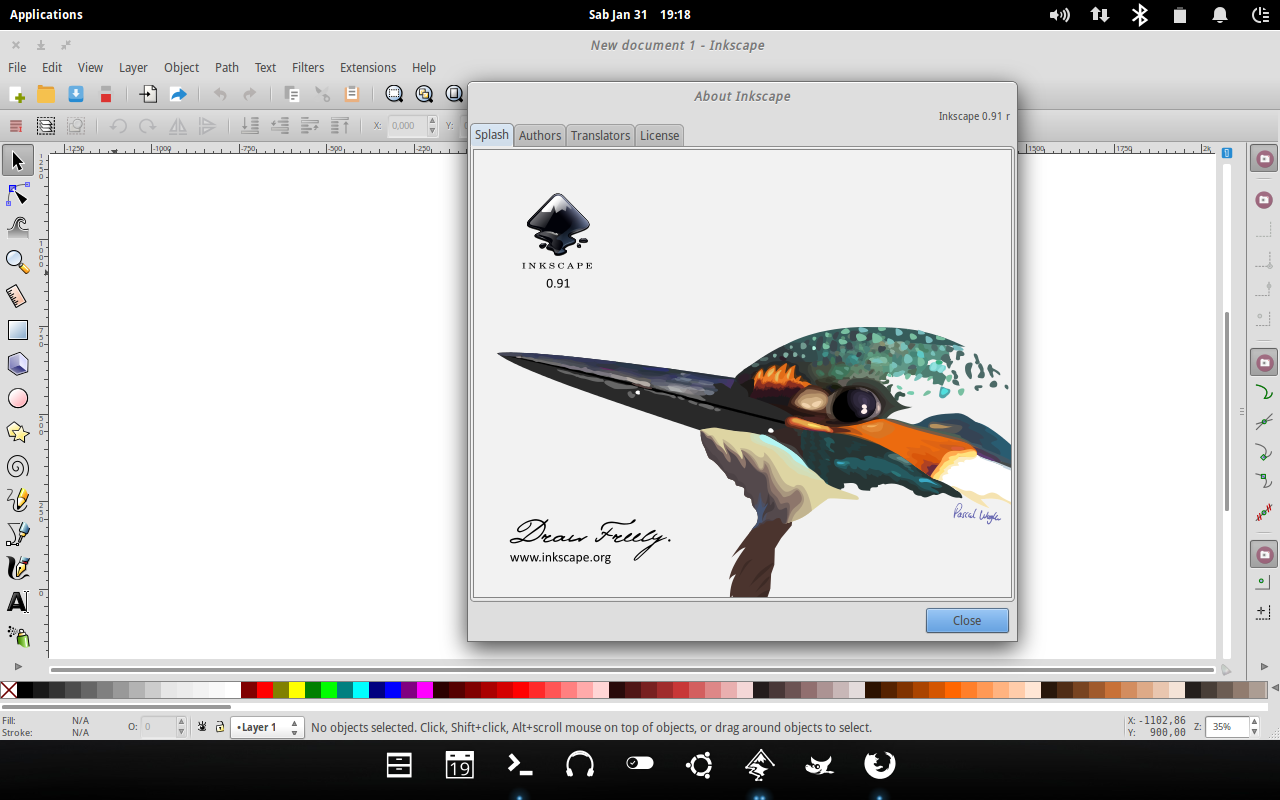Toggle snap bounding boxes button
This screenshot has height=800, width=1280.
pyautogui.click(x=1265, y=200)
